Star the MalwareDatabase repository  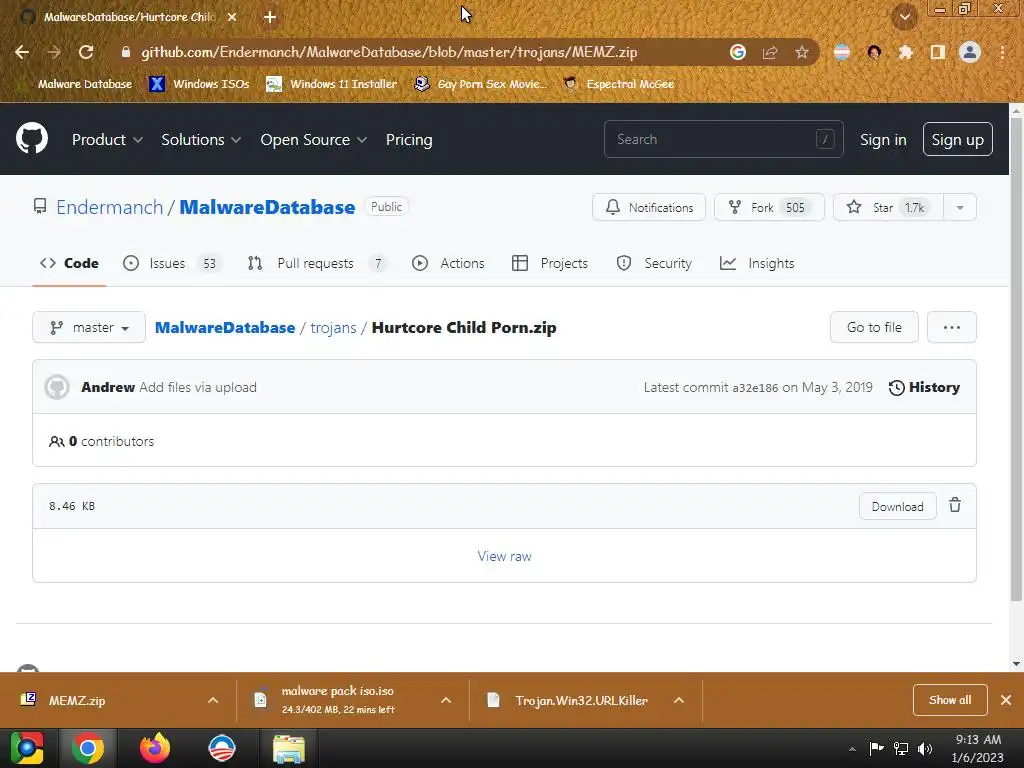tap(888, 207)
